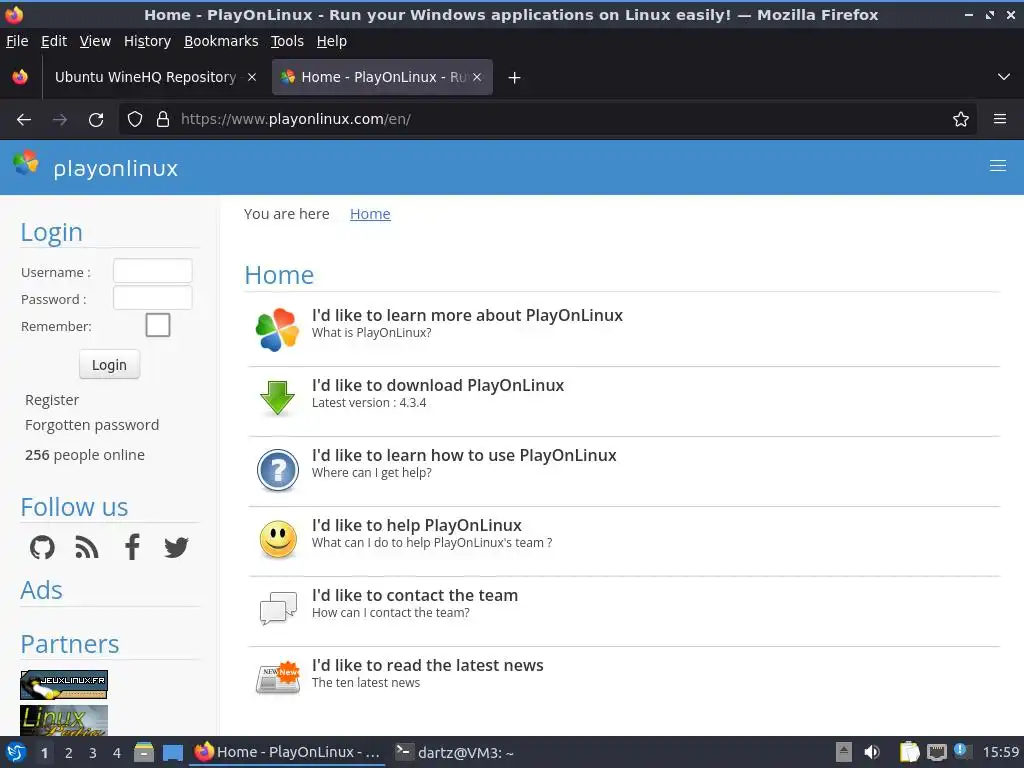Click the greyed forward navigation arrow

click(59, 120)
